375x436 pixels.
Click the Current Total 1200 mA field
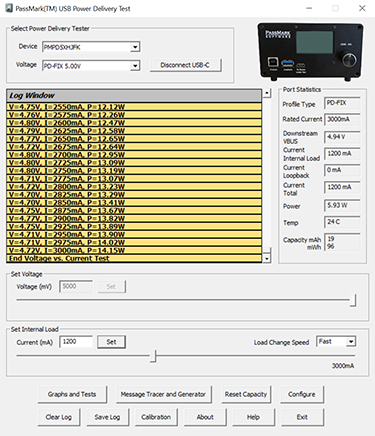coord(342,187)
